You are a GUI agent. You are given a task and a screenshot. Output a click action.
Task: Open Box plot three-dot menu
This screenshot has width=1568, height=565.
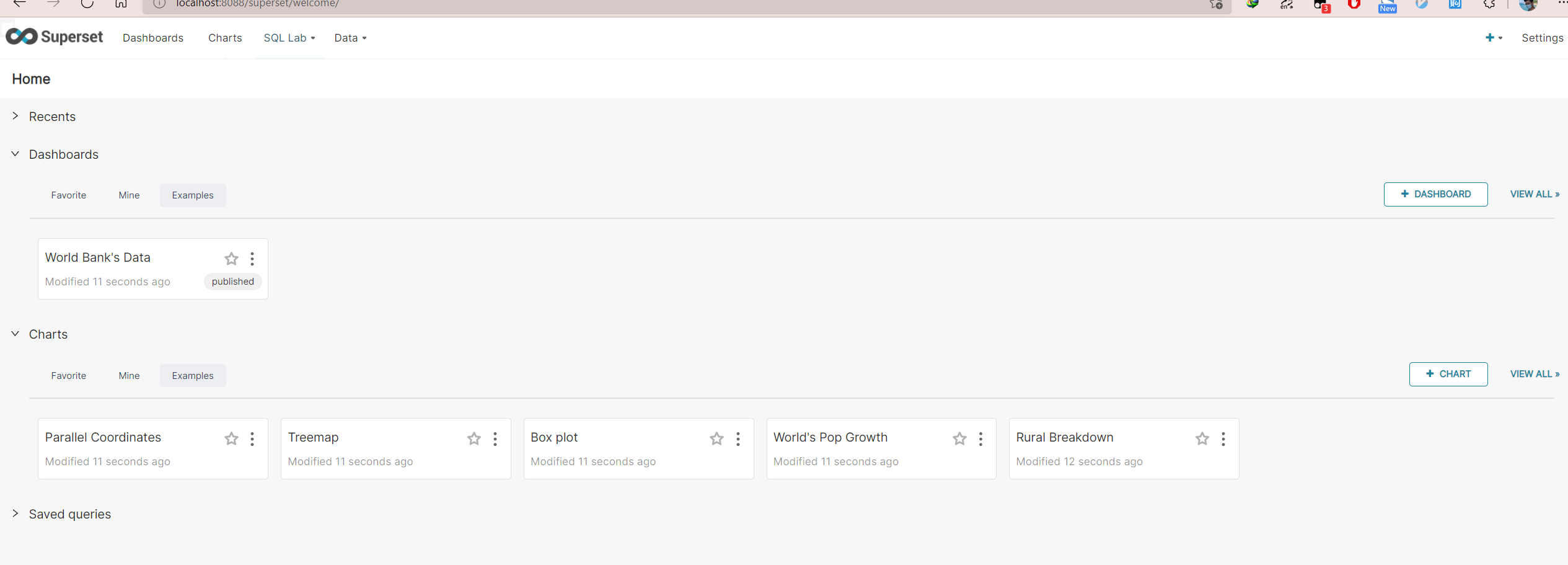point(738,439)
